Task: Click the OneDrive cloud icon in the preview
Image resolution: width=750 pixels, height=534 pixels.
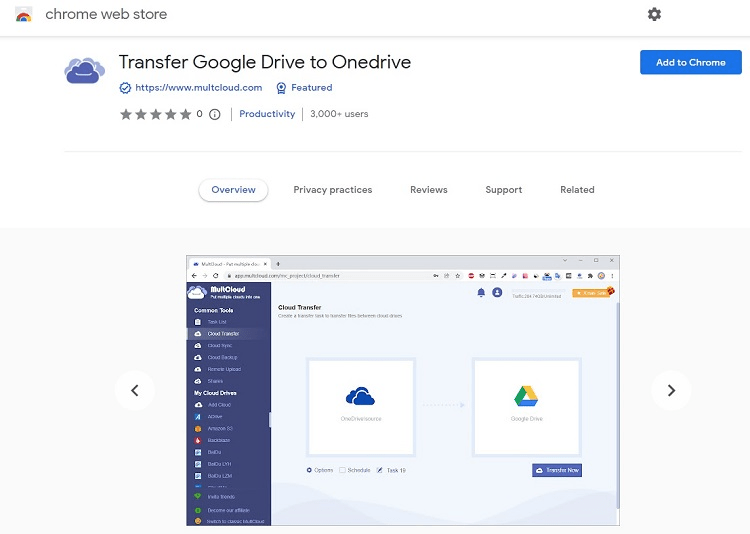Action: click(x=360, y=396)
